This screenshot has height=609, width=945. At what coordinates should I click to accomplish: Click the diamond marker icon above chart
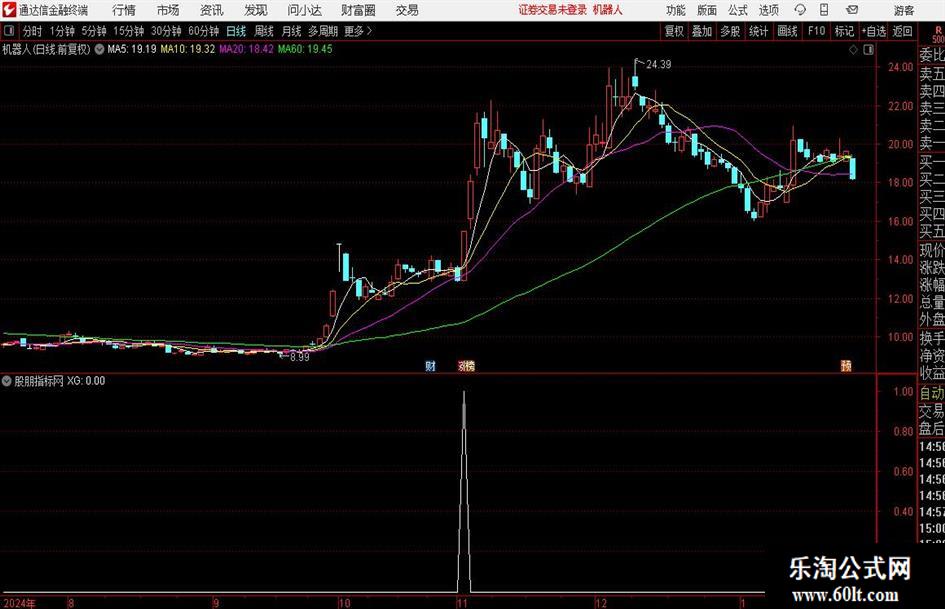click(x=853, y=50)
